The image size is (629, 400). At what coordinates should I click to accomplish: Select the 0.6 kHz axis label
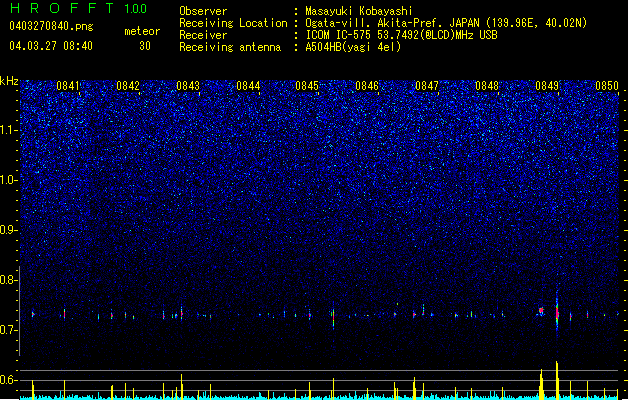tap(8, 380)
